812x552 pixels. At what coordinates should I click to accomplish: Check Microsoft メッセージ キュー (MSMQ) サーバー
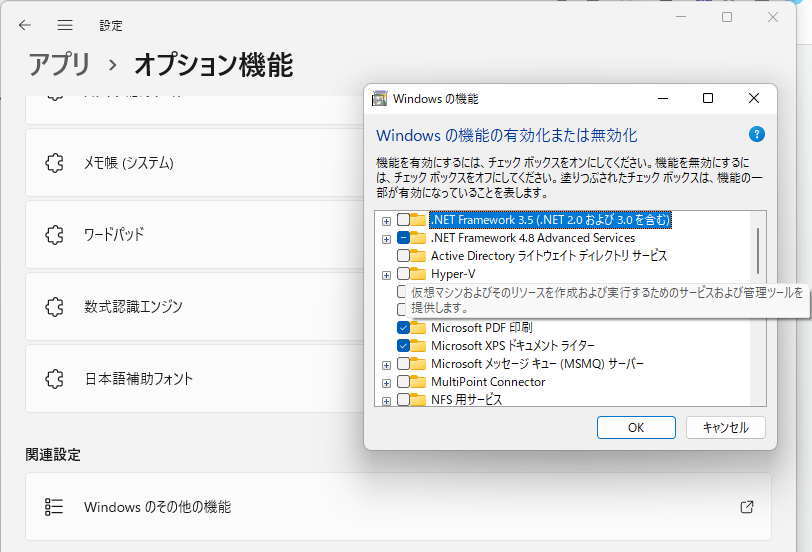(x=403, y=364)
